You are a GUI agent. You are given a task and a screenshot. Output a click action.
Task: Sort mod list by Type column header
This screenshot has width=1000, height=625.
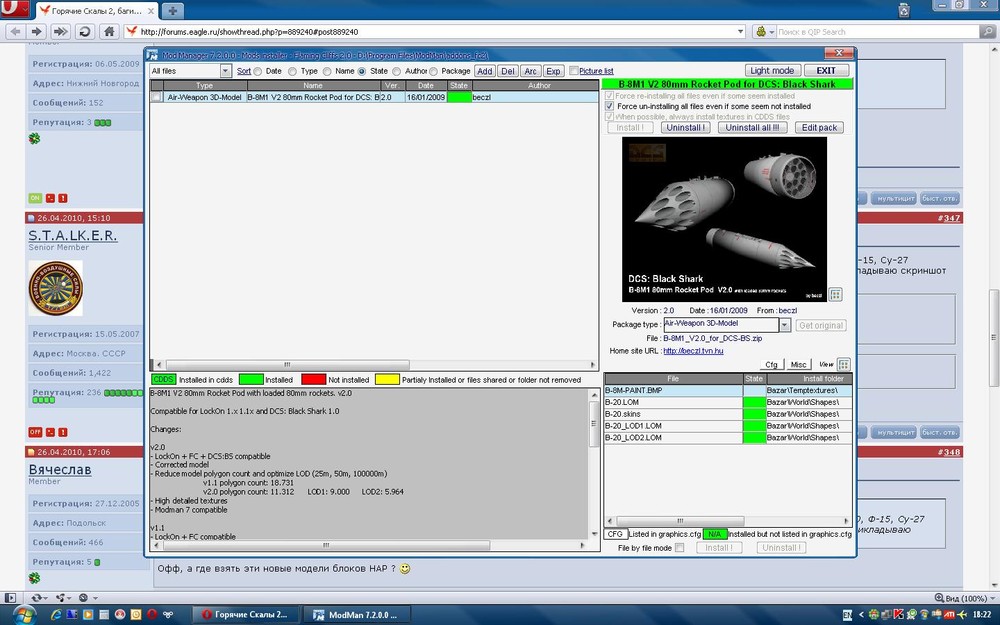point(205,85)
